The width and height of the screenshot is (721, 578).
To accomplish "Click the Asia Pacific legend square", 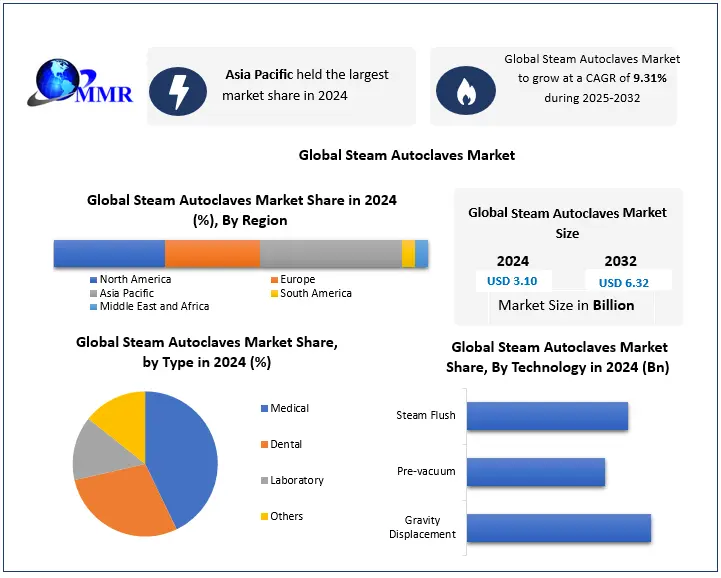I will (93, 294).
